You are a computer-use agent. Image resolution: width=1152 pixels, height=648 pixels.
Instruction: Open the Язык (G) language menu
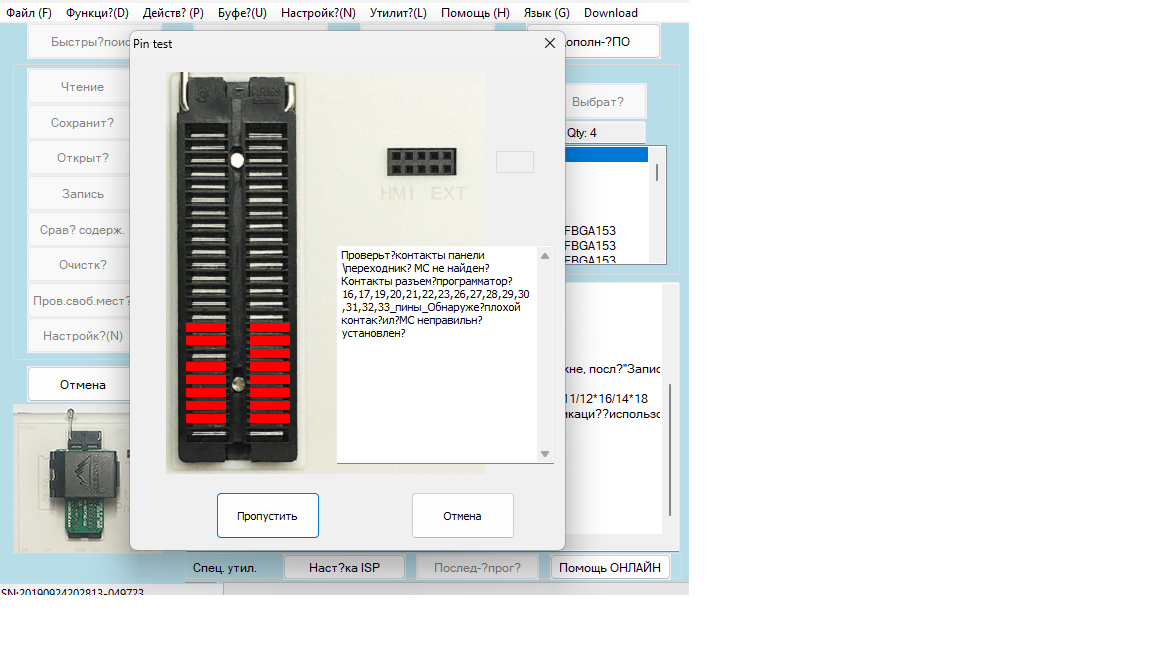coord(546,13)
